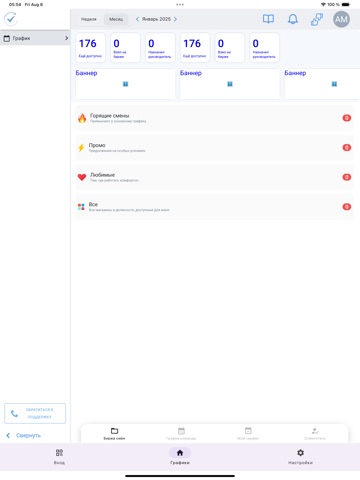
Task: Click the lightning bolt icon
Action: pyautogui.click(x=81, y=148)
